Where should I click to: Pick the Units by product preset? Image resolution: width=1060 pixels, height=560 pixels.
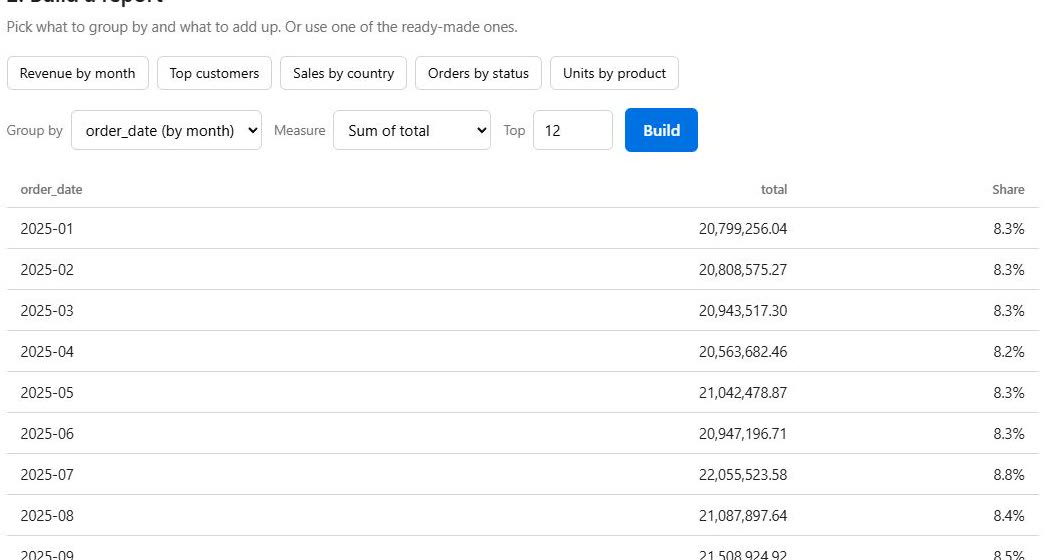615,73
